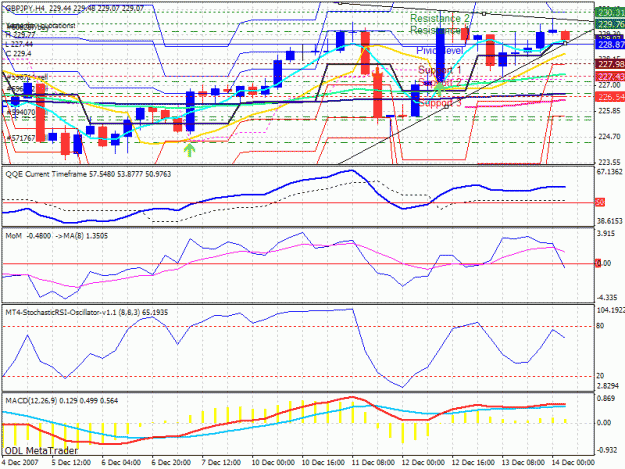The width and height of the screenshot is (625, 469).
Task: Click the Pivot level label
Action: point(440,51)
